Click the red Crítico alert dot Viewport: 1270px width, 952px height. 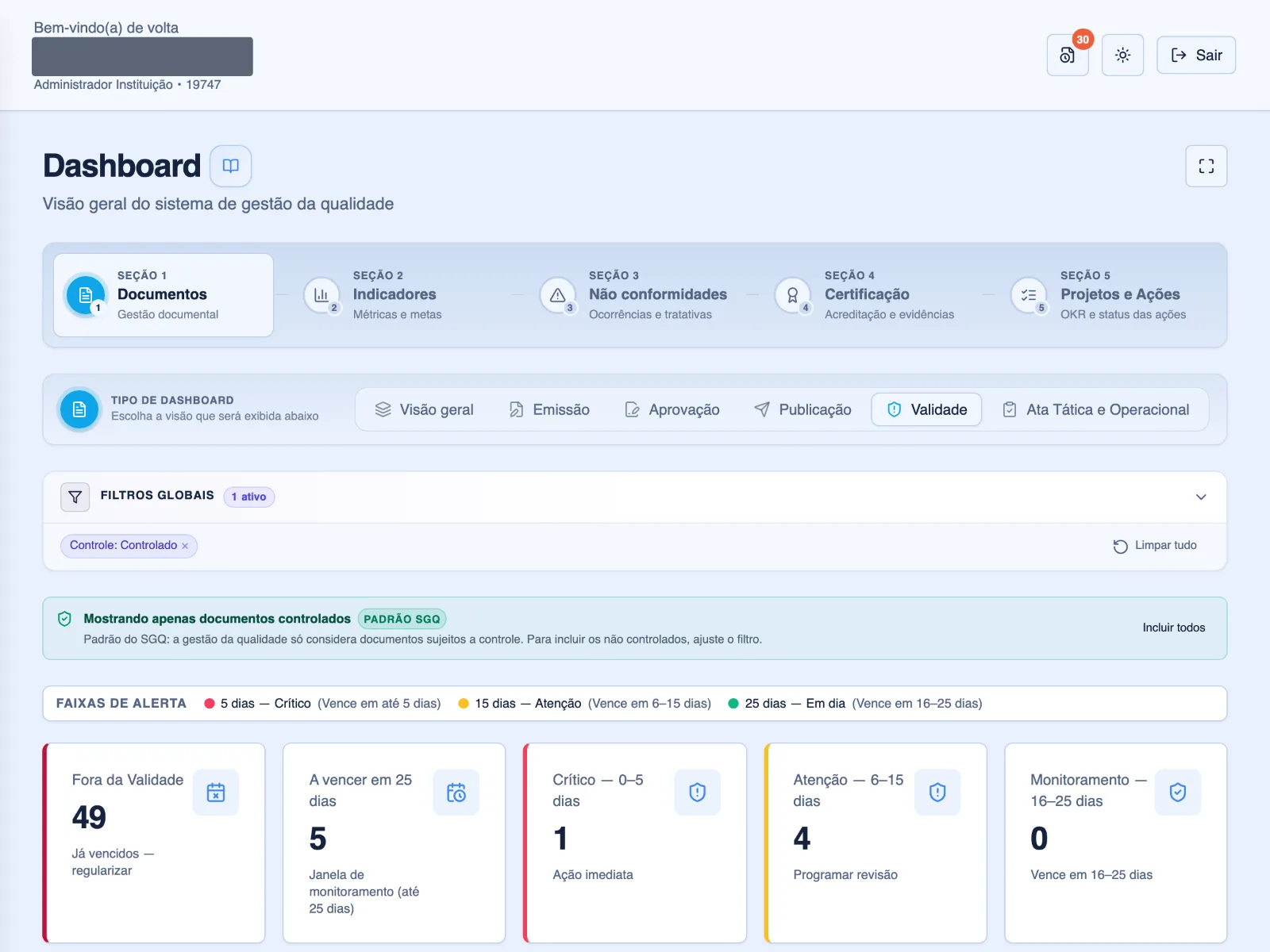coord(210,704)
